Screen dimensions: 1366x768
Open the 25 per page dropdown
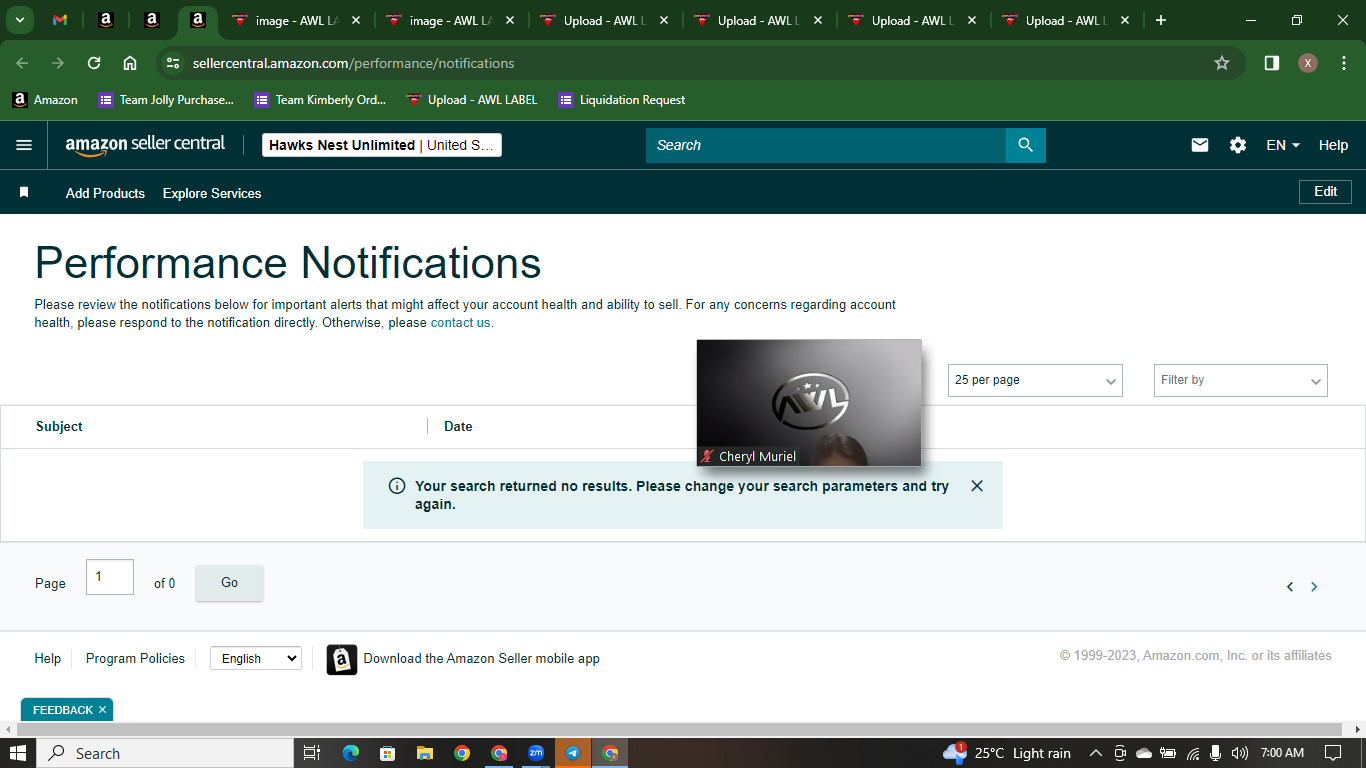point(1035,380)
